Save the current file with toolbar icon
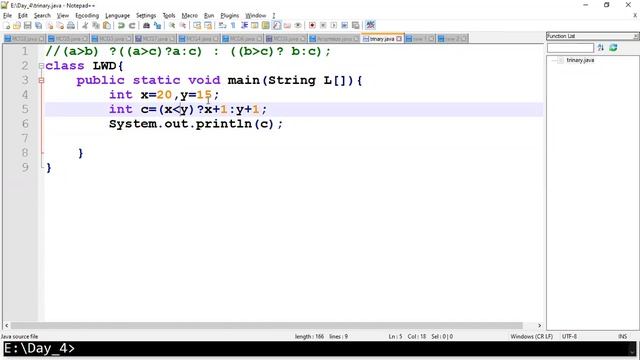Viewport: 640px width, 360px height. (27, 25)
